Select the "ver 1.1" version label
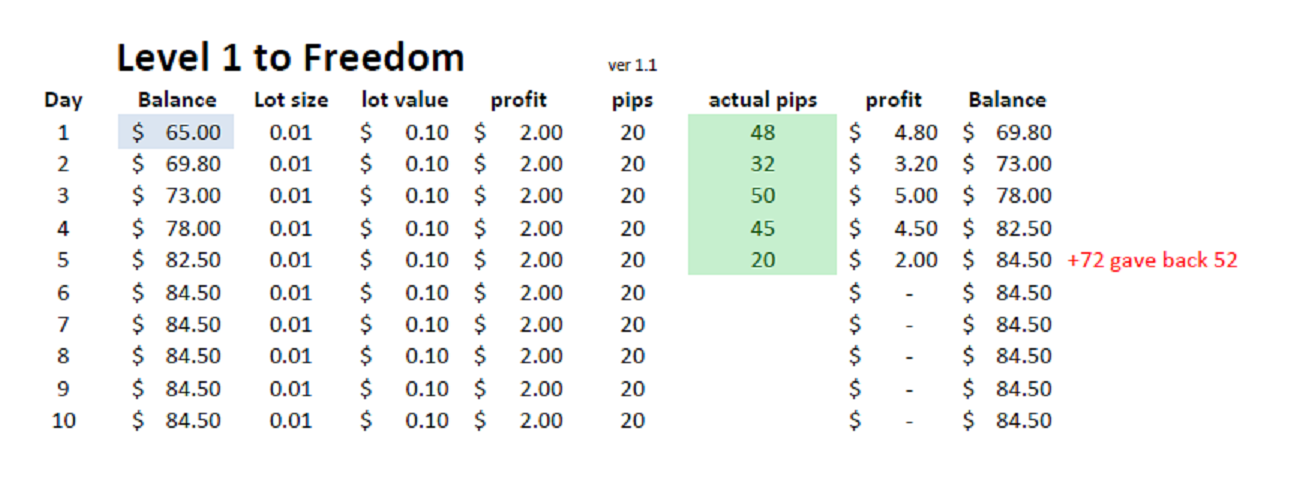Viewport: 1315px width, 501px height. pyautogui.click(x=632, y=66)
